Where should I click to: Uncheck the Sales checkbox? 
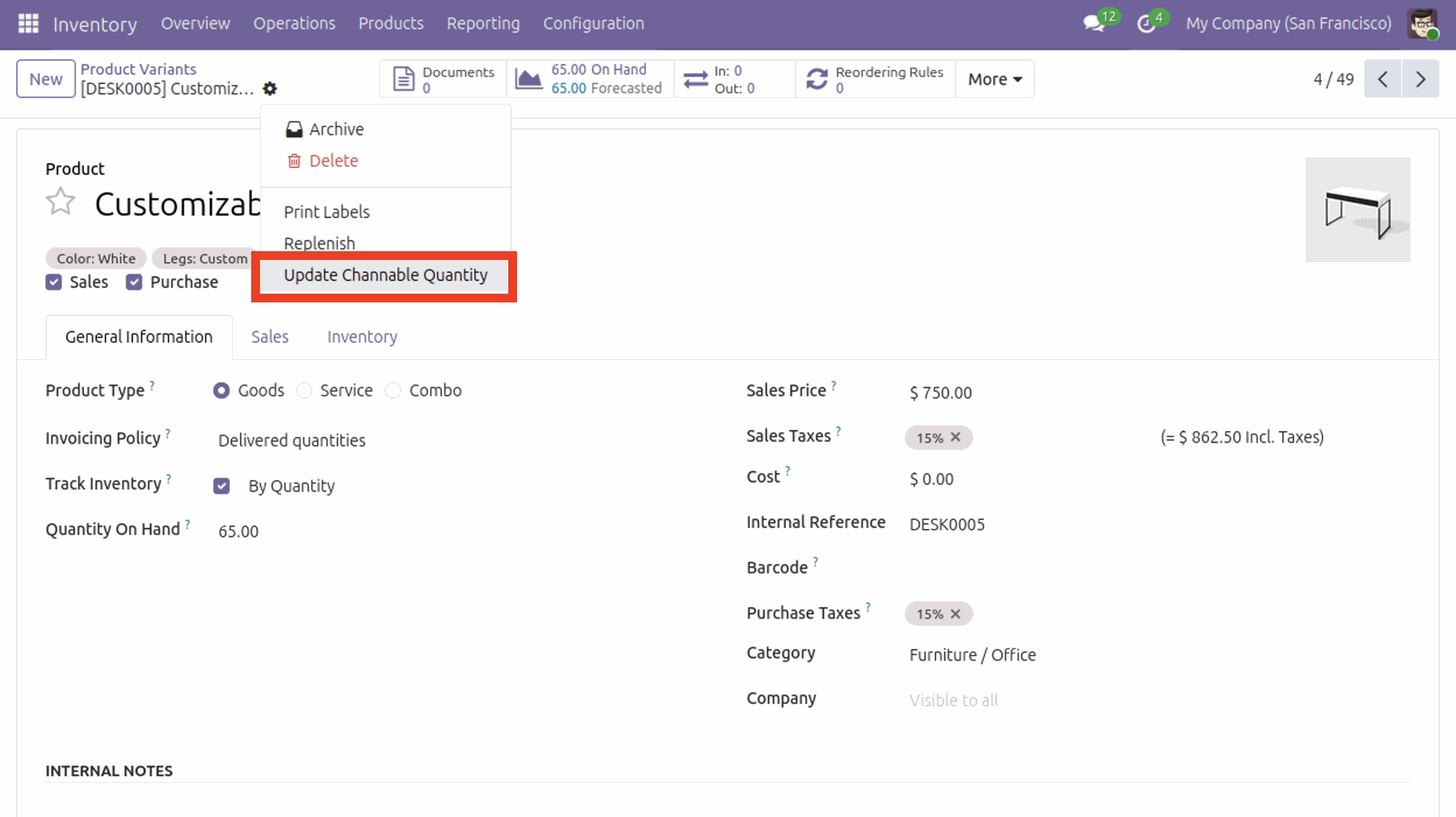click(54, 282)
